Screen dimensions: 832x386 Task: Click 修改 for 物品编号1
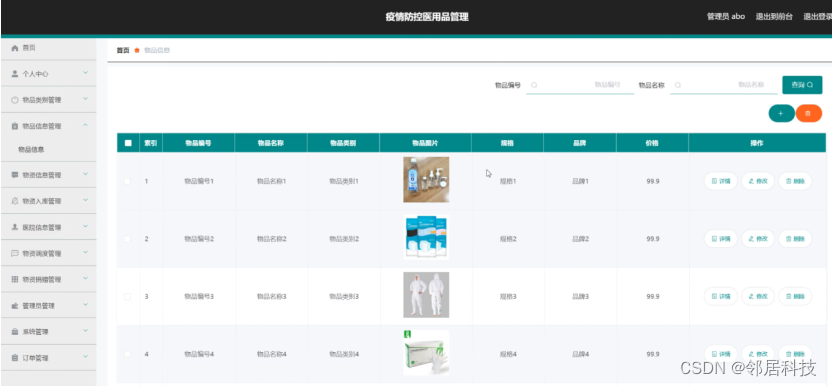pos(758,181)
